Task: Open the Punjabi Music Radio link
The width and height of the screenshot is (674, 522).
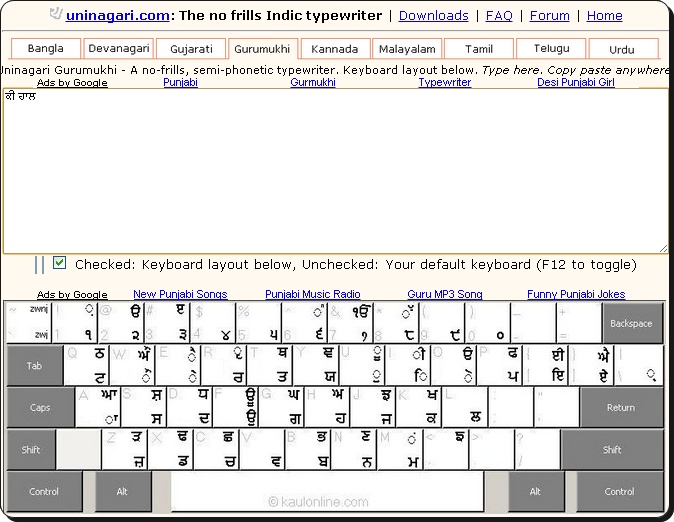Action: (x=312, y=294)
